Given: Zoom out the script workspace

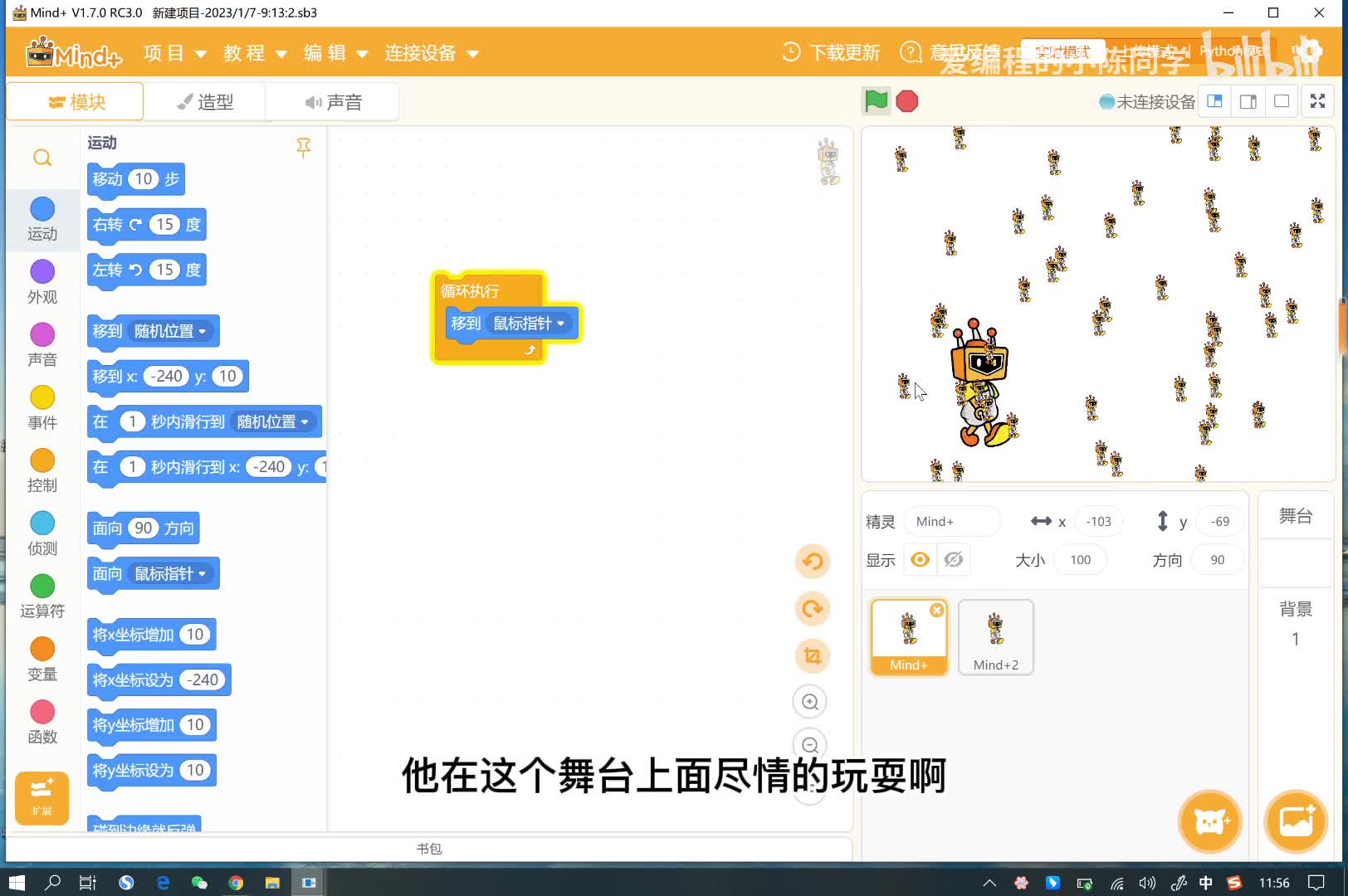Looking at the screenshot, I should point(810,745).
